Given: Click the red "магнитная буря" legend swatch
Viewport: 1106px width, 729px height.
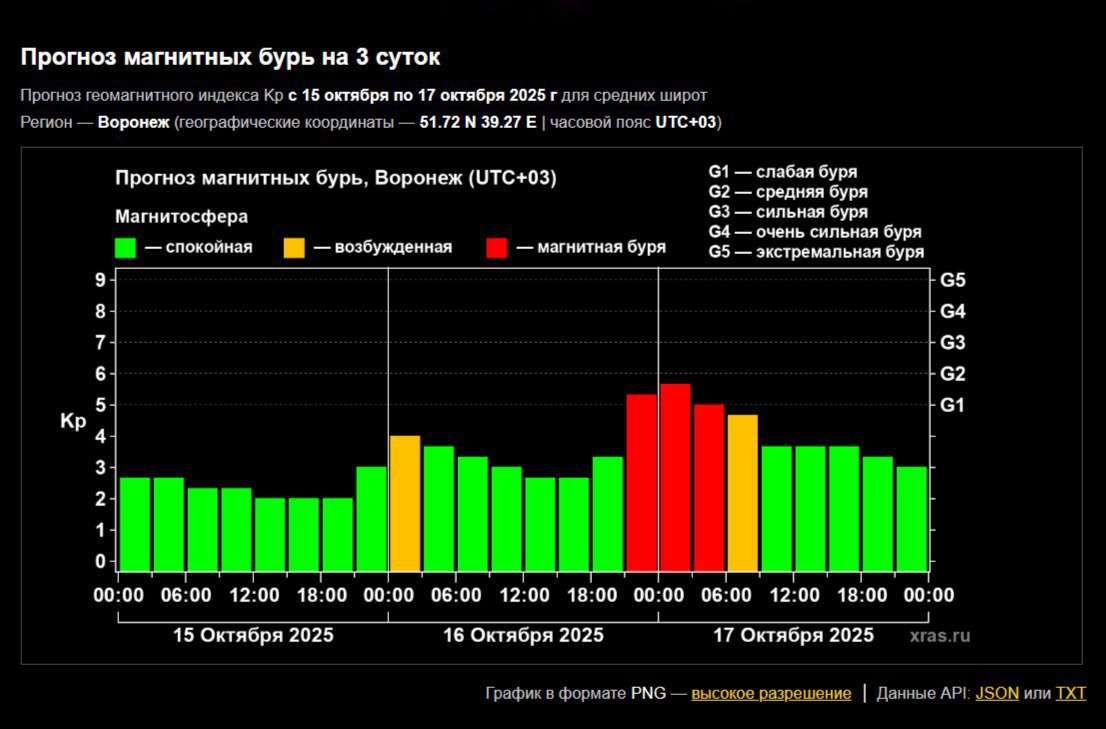Looking at the screenshot, I should coord(497,248).
